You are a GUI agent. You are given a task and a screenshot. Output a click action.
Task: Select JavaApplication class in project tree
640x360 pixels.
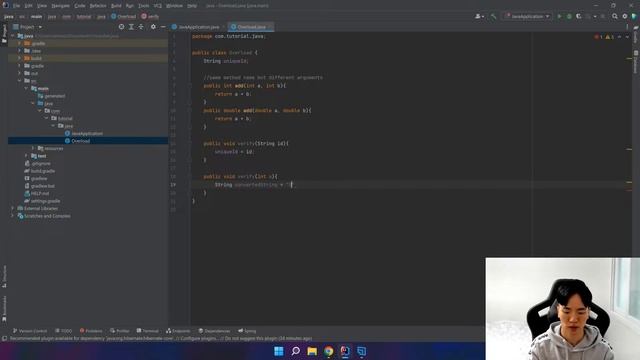click(84, 133)
